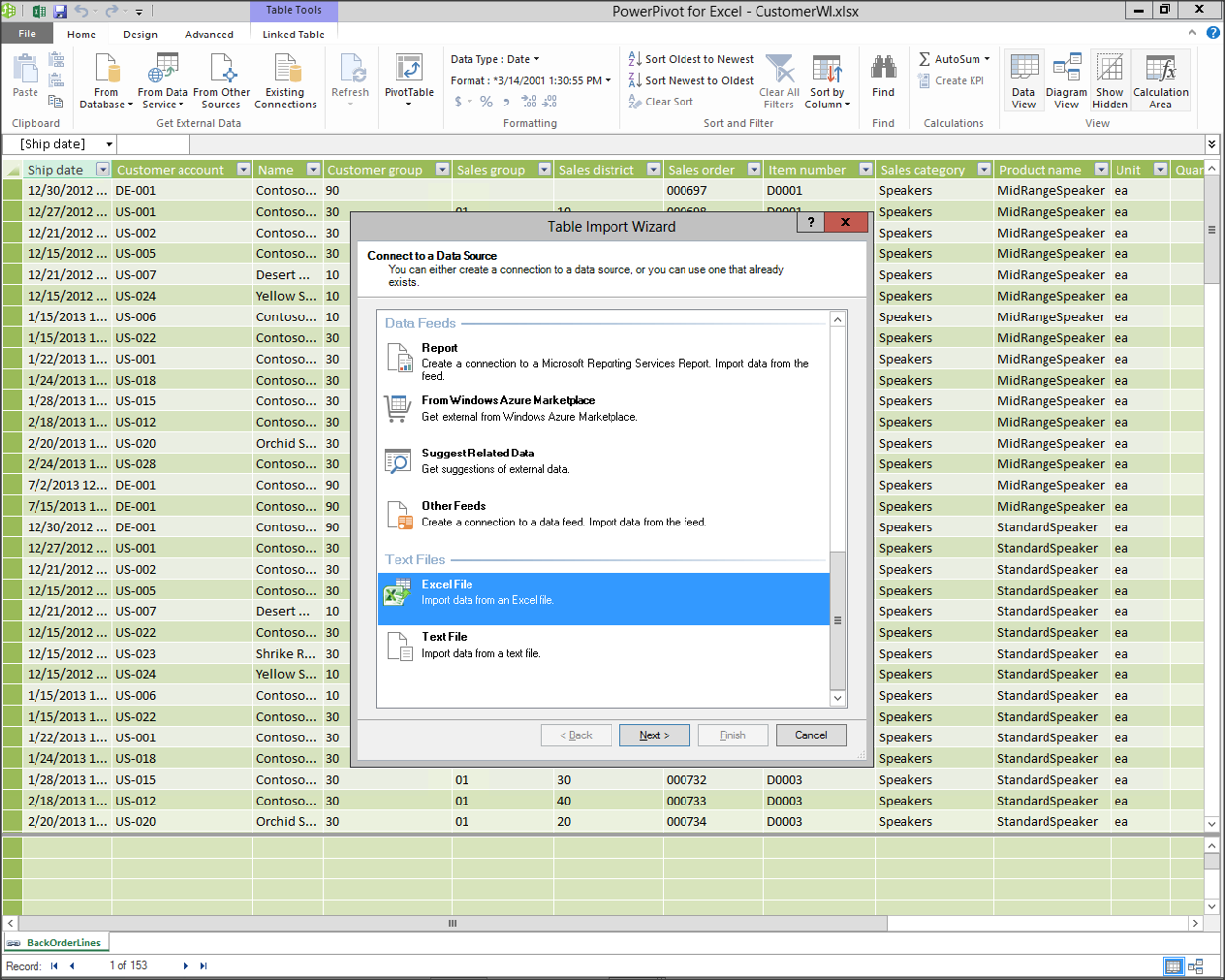Click Next in the Table Import Wizard
Image resolution: width=1225 pixels, height=980 pixels.
(x=654, y=735)
